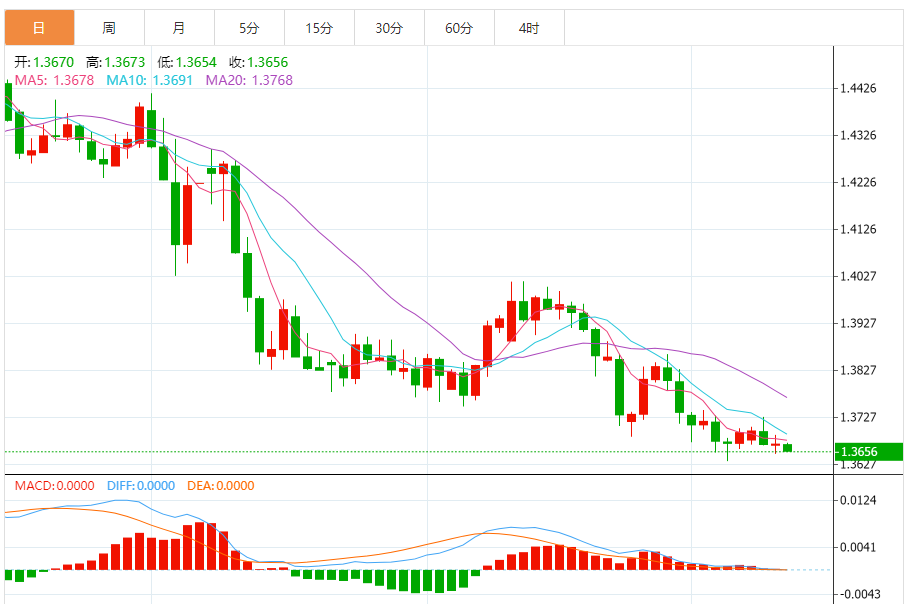Click the 1.4126 price axis label

click(858, 229)
